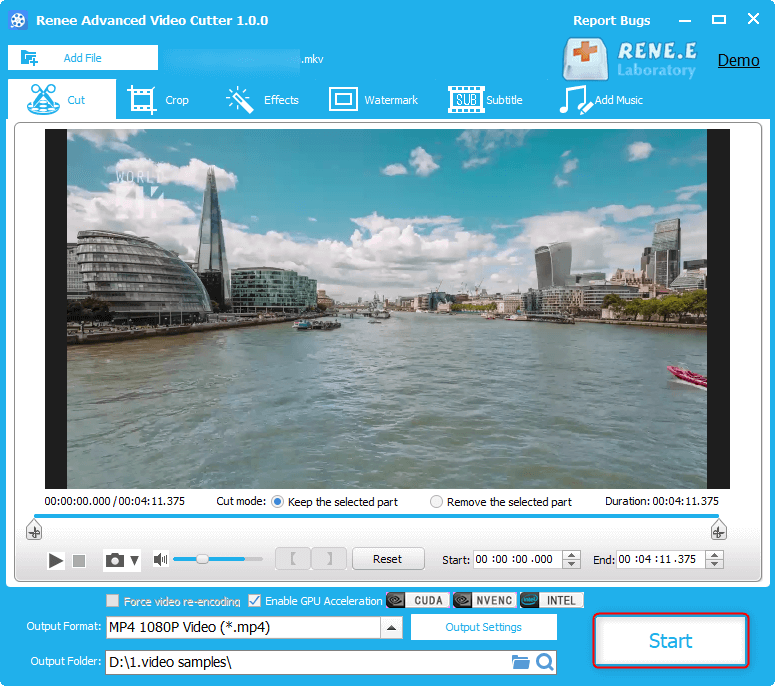The width and height of the screenshot is (775, 686).
Task: Stop video playback
Action: 79,560
